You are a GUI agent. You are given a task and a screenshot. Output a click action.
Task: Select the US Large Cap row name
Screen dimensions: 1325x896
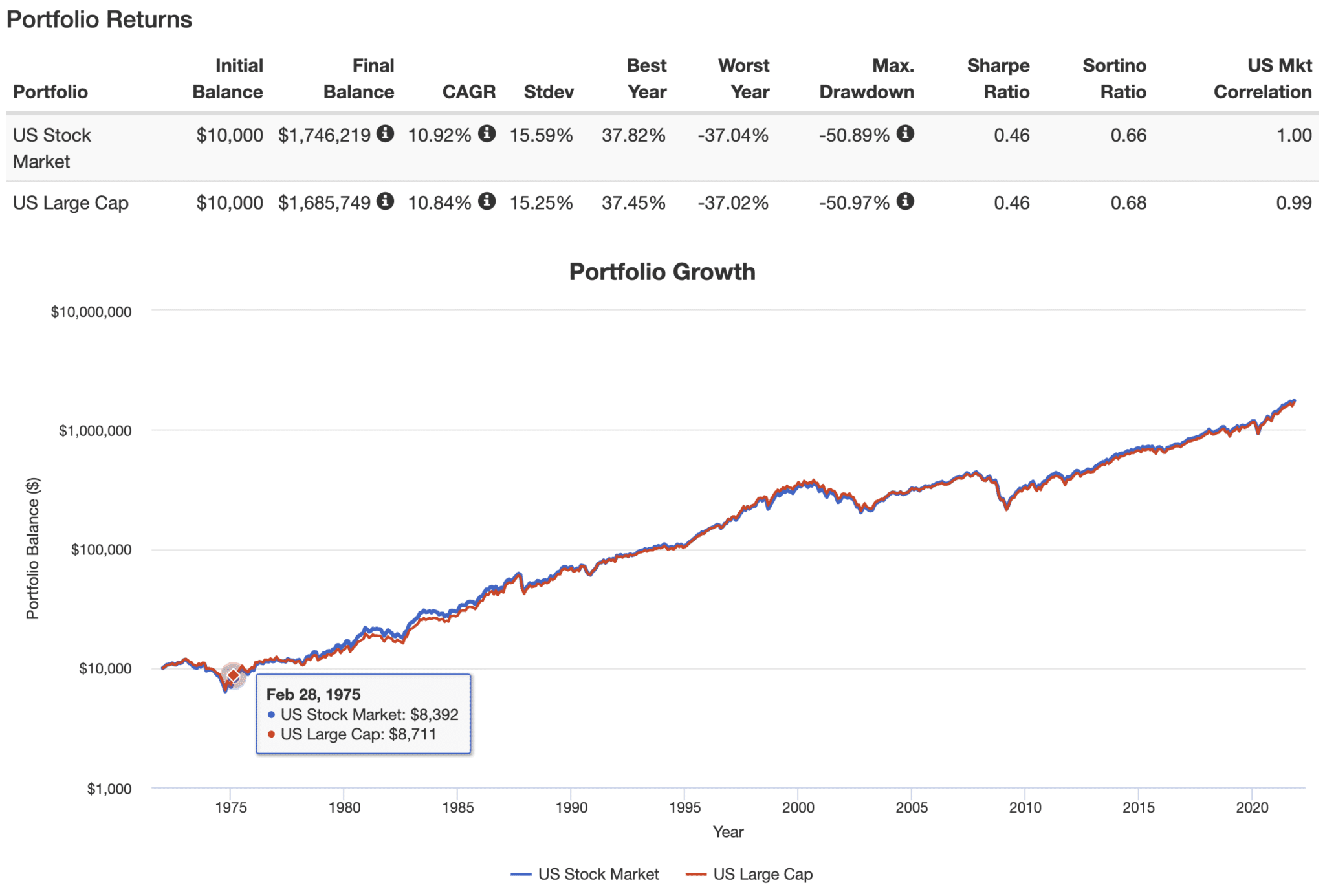point(71,203)
